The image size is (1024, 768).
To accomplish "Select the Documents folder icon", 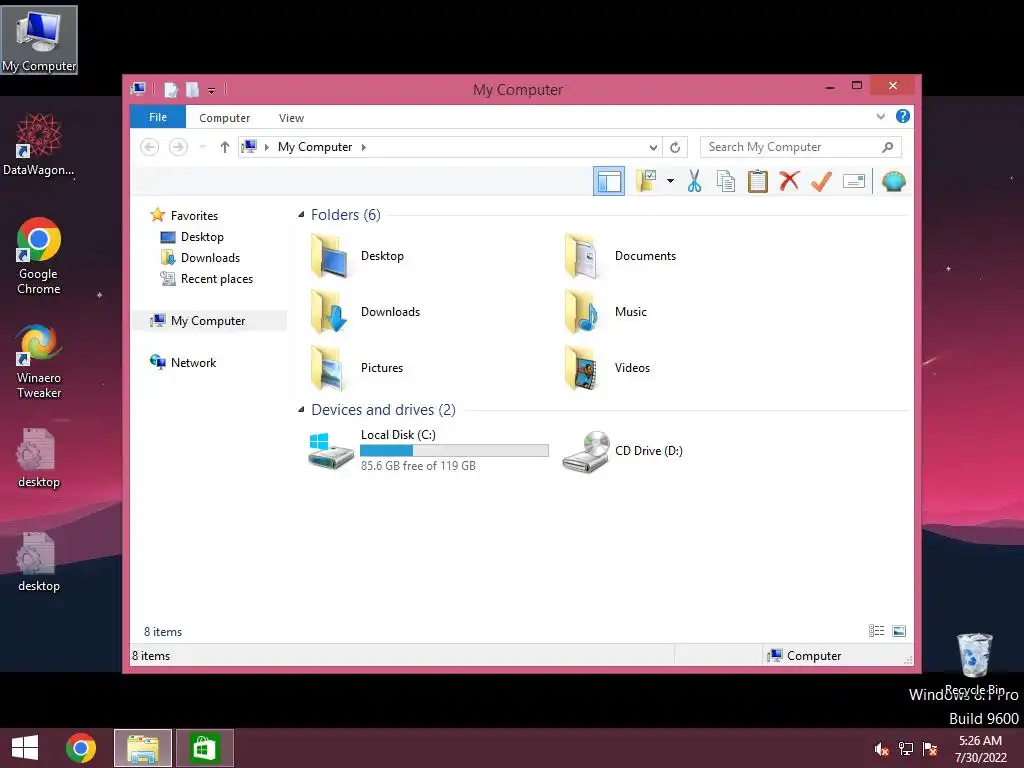I will click(582, 256).
